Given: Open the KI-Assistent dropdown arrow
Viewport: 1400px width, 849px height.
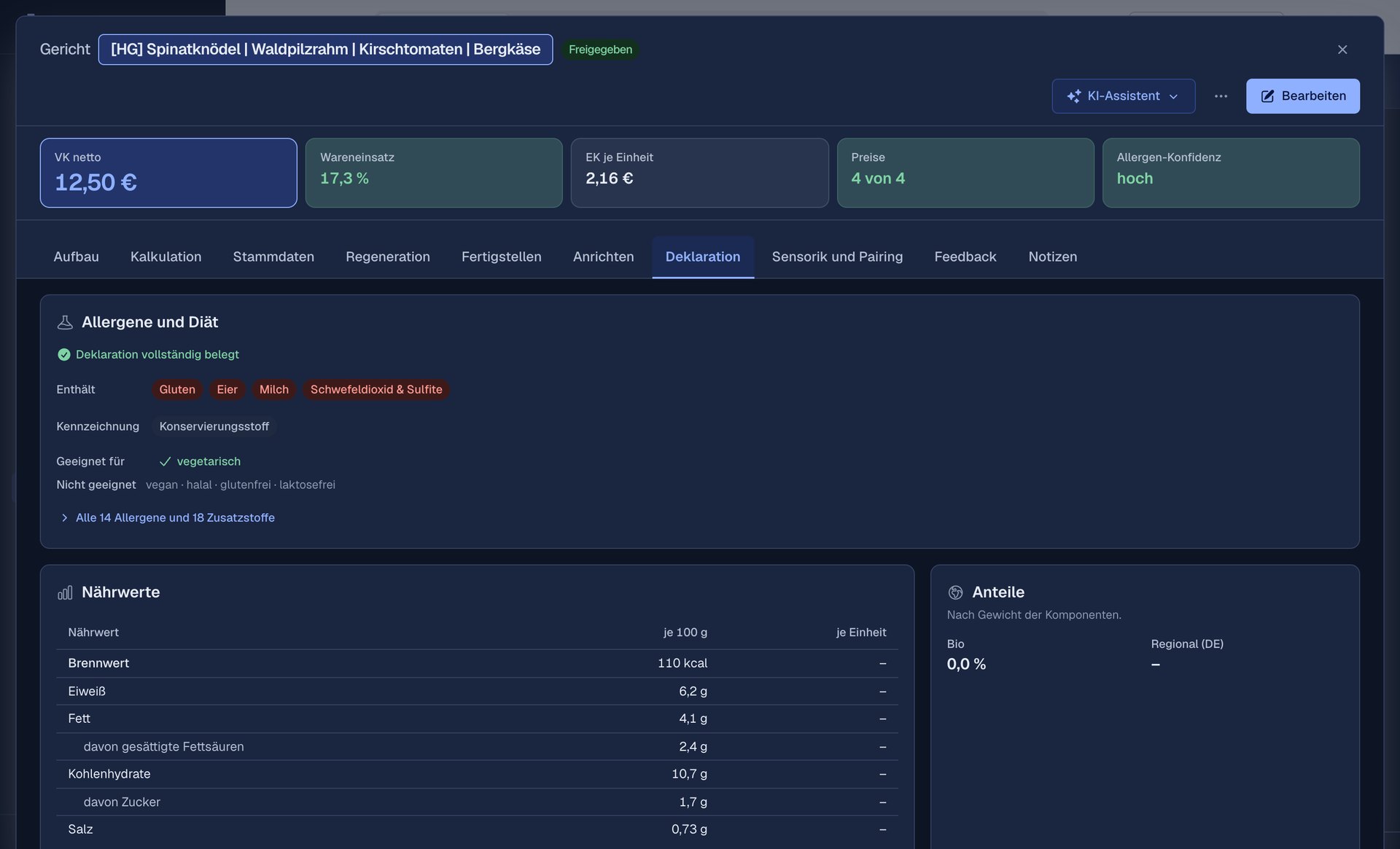Looking at the screenshot, I should point(1173,97).
